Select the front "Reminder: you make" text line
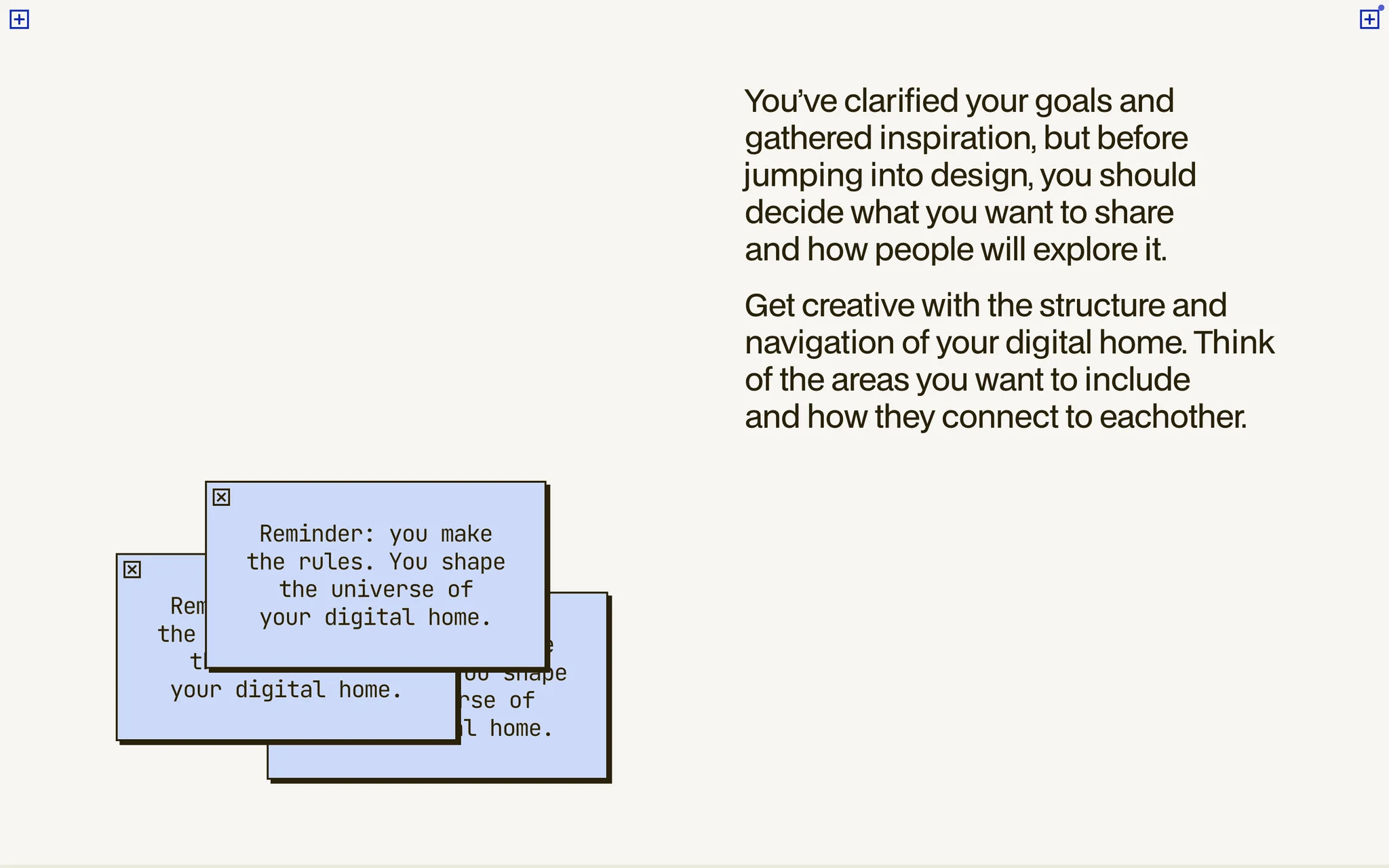Viewport: 1389px width, 868px height. pyautogui.click(x=375, y=534)
